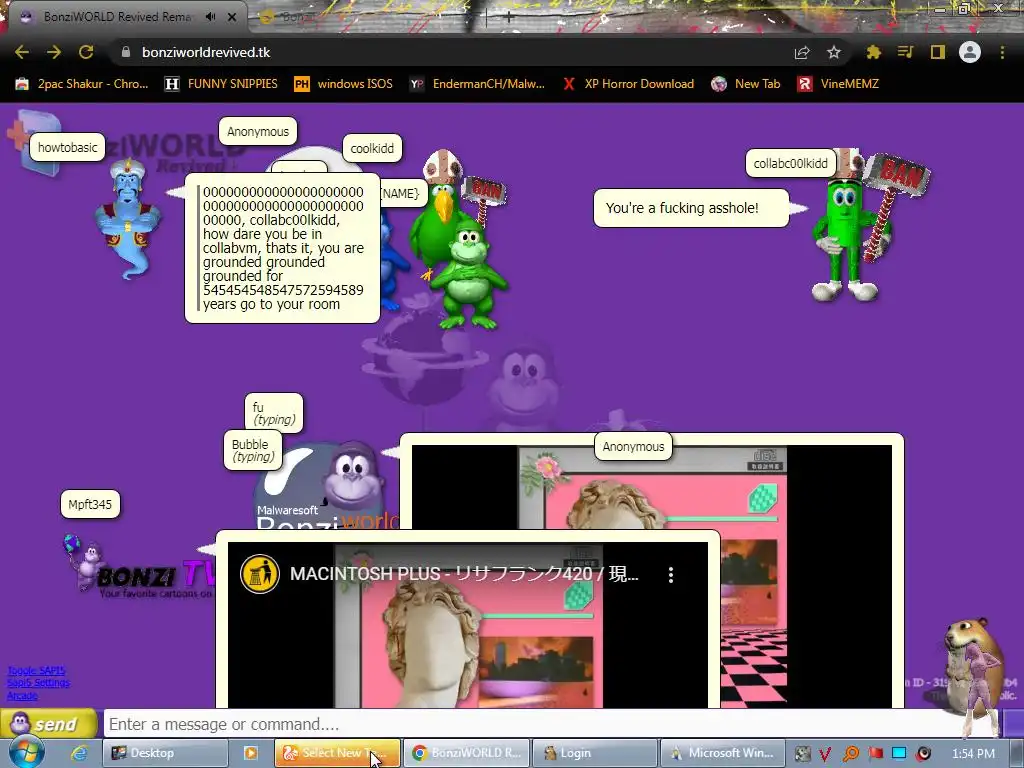The height and width of the screenshot is (768, 1024).
Task: Open the XP Horror Download bookmark
Action: click(628, 84)
